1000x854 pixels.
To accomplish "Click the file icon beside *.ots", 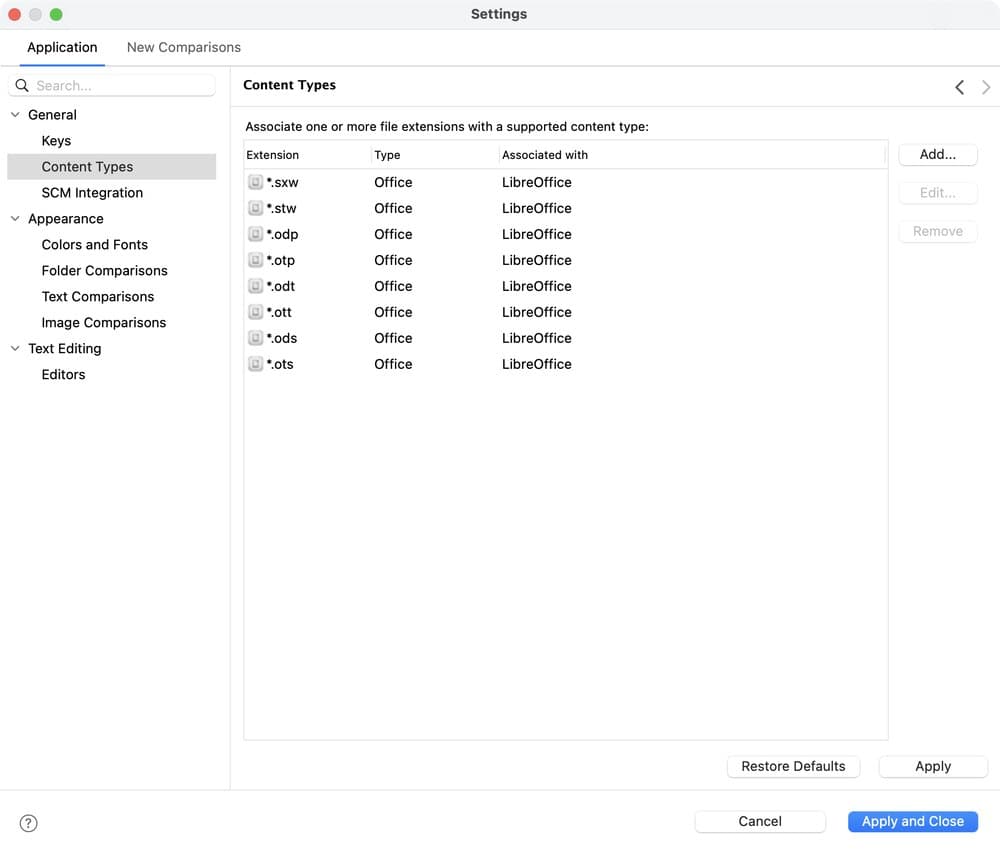I will 255,364.
